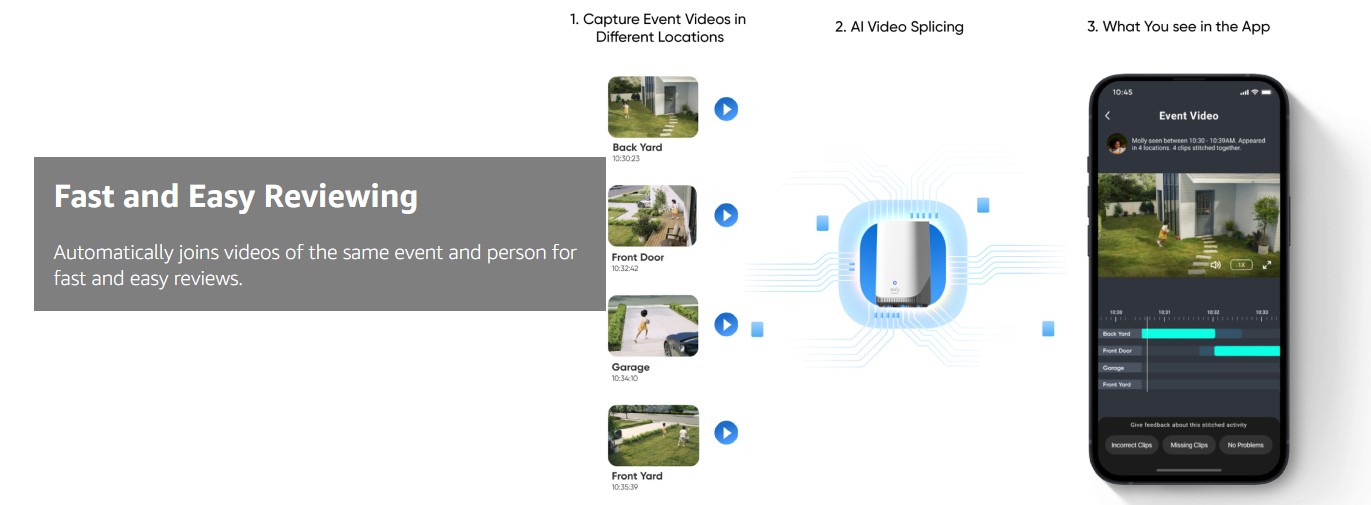Select the Back Yard timeline row label
The image size is (1371, 505).
click(x=1118, y=334)
